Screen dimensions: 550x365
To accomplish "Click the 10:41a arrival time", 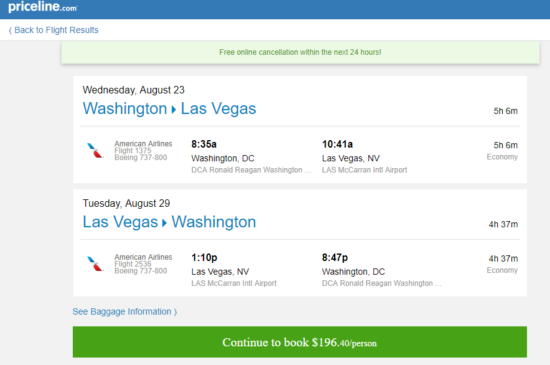I will (337, 144).
